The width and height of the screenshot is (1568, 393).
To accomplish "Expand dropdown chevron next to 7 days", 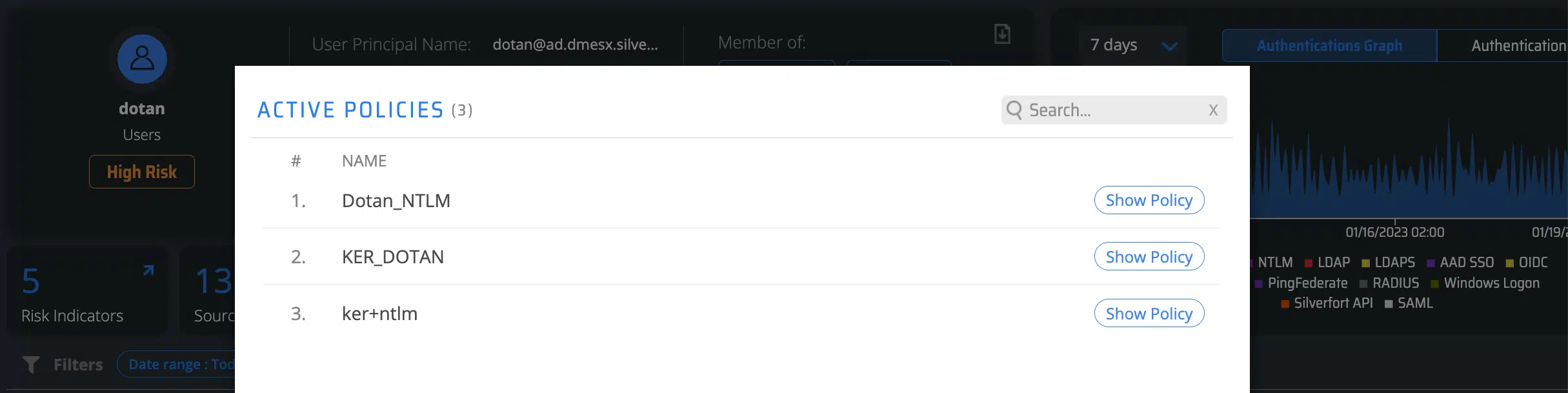I will click(1169, 46).
